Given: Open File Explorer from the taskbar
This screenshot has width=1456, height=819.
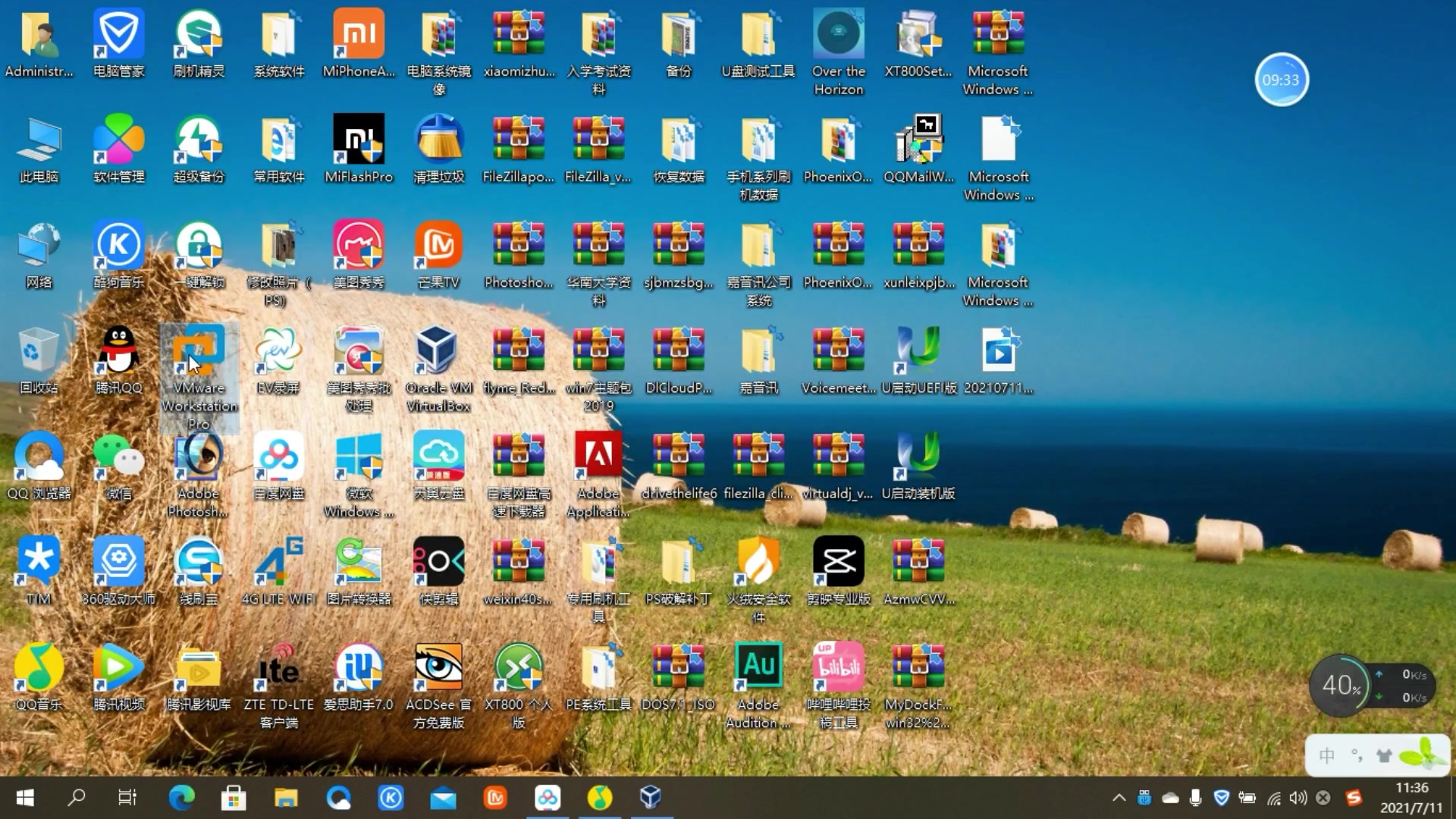Looking at the screenshot, I should pyautogui.click(x=286, y=798).
